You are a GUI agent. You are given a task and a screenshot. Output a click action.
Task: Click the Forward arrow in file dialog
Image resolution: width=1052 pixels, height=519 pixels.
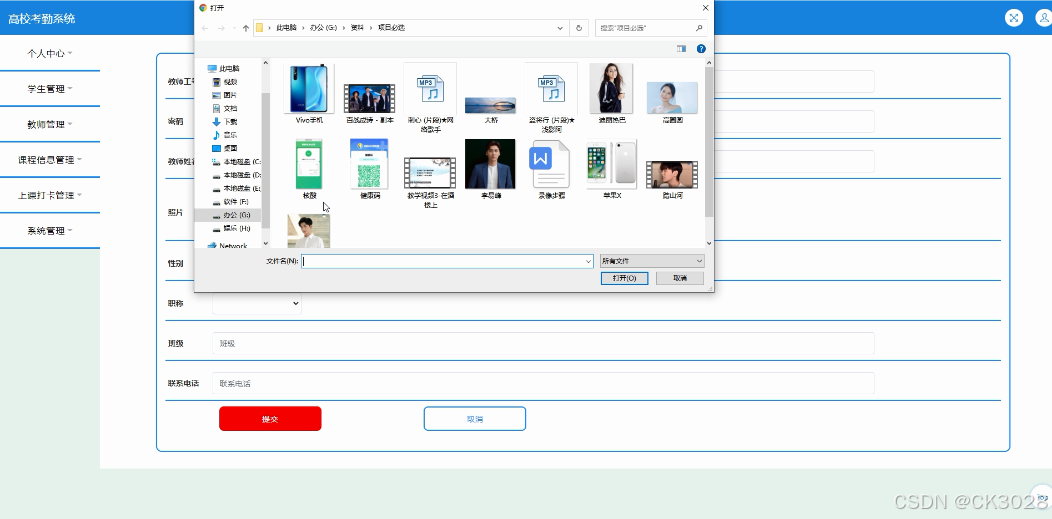(x=221, y=28)
